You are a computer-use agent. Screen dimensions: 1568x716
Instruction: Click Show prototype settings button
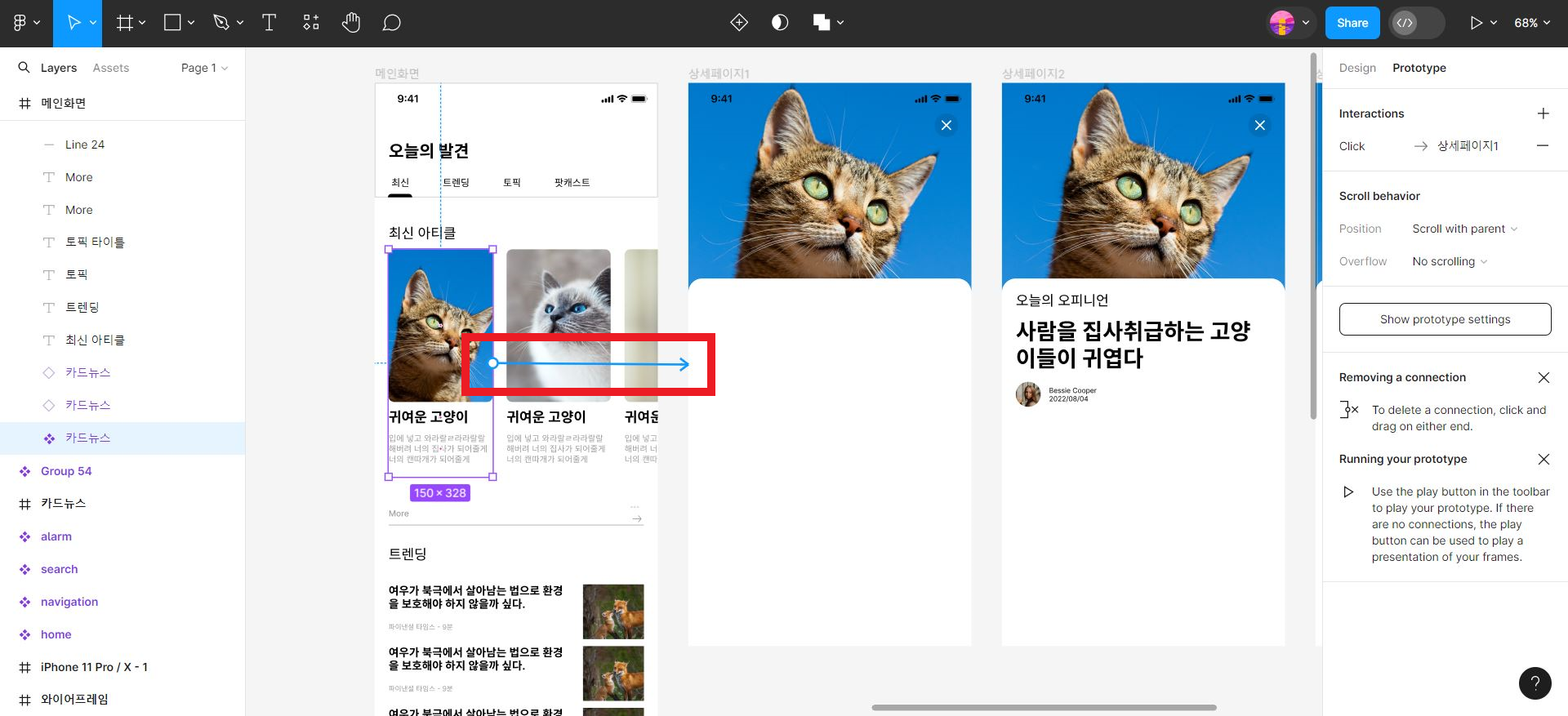coord(1445,319)
